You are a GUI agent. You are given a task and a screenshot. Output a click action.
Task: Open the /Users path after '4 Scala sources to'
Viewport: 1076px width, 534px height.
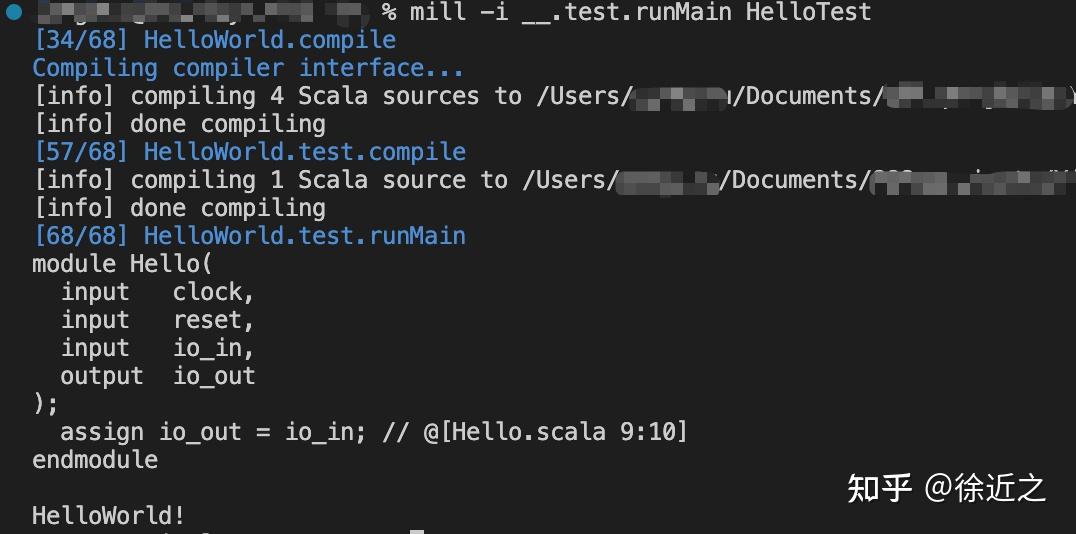(800, 96)
